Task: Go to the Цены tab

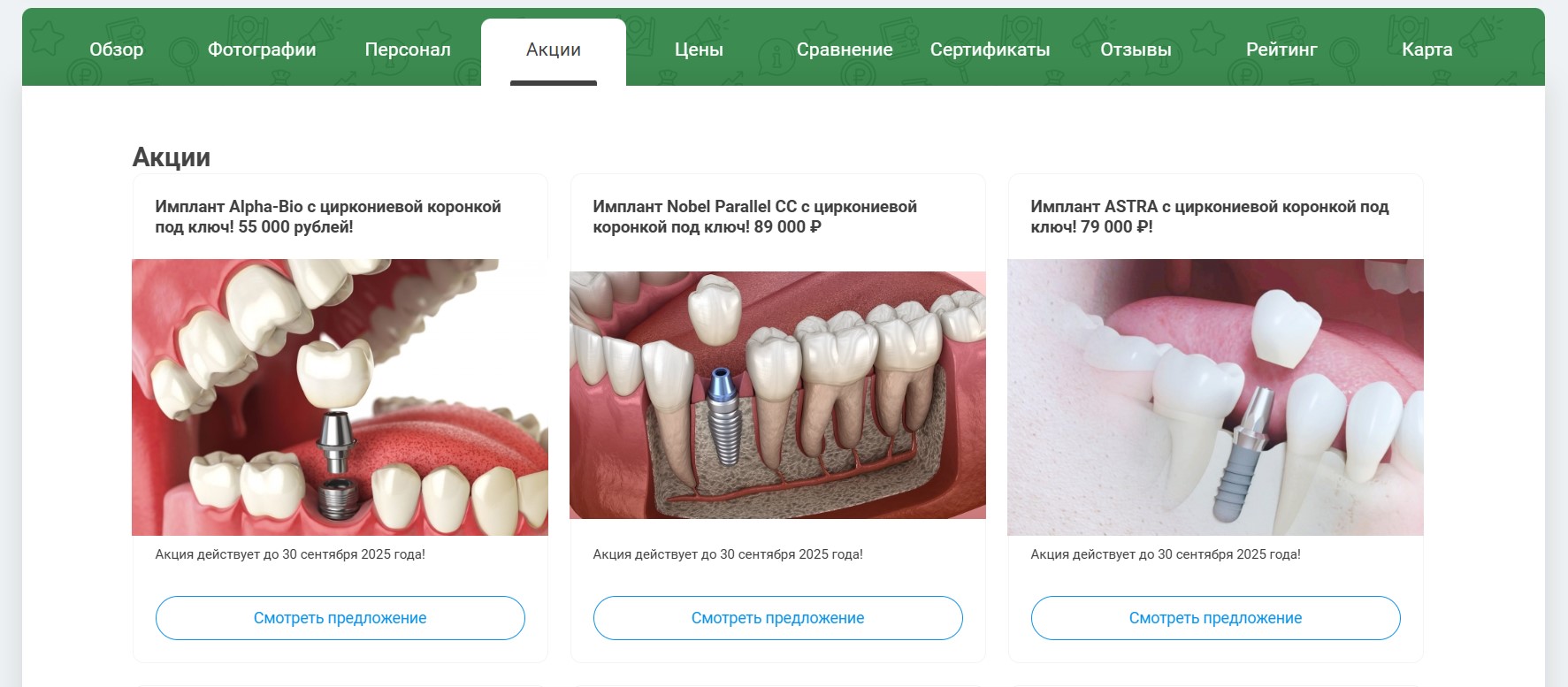Action: click(x=699, y=50)
